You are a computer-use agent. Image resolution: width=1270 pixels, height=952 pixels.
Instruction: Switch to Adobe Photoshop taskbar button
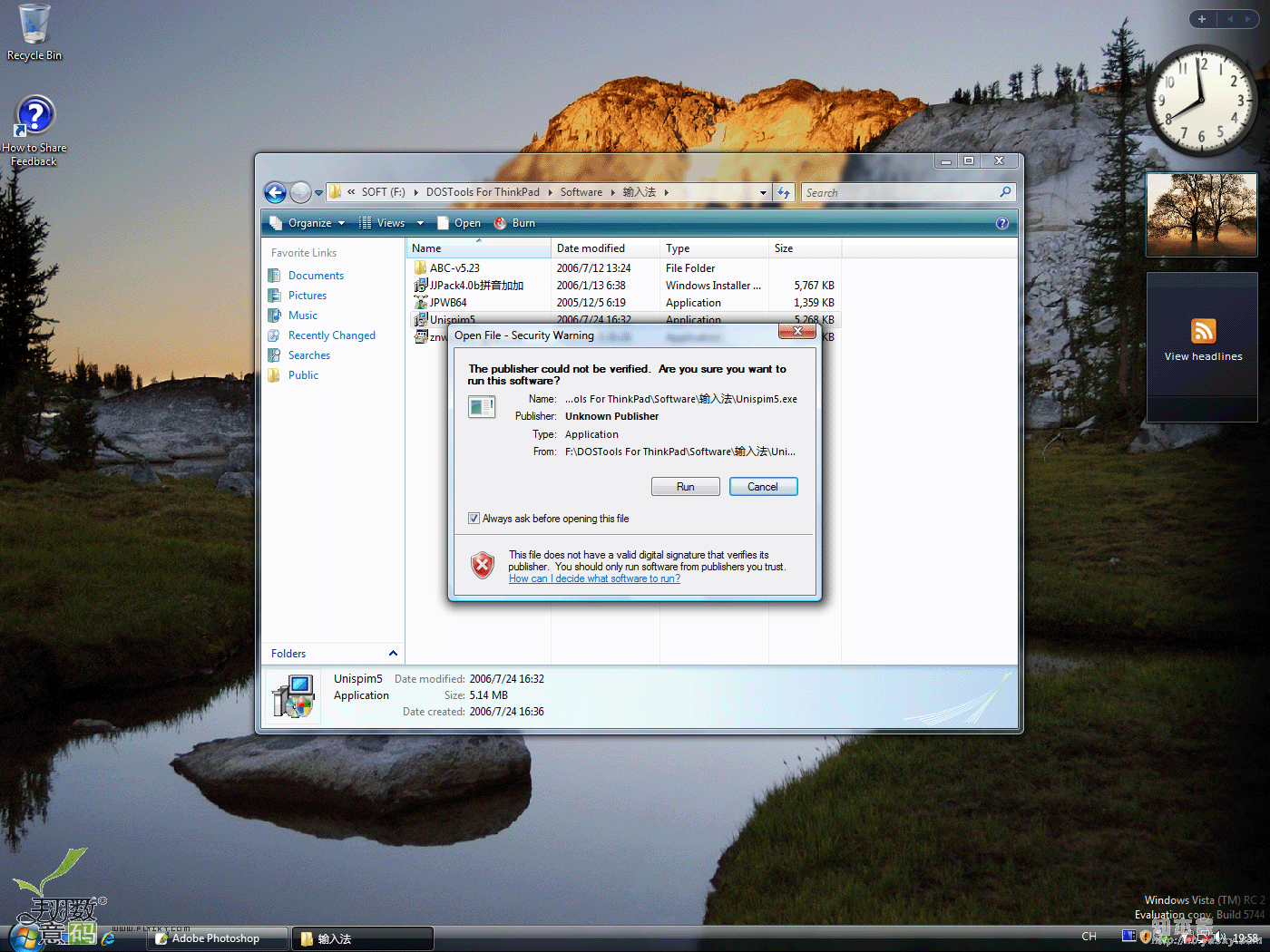pyautogui.click(x=218, y=938)
